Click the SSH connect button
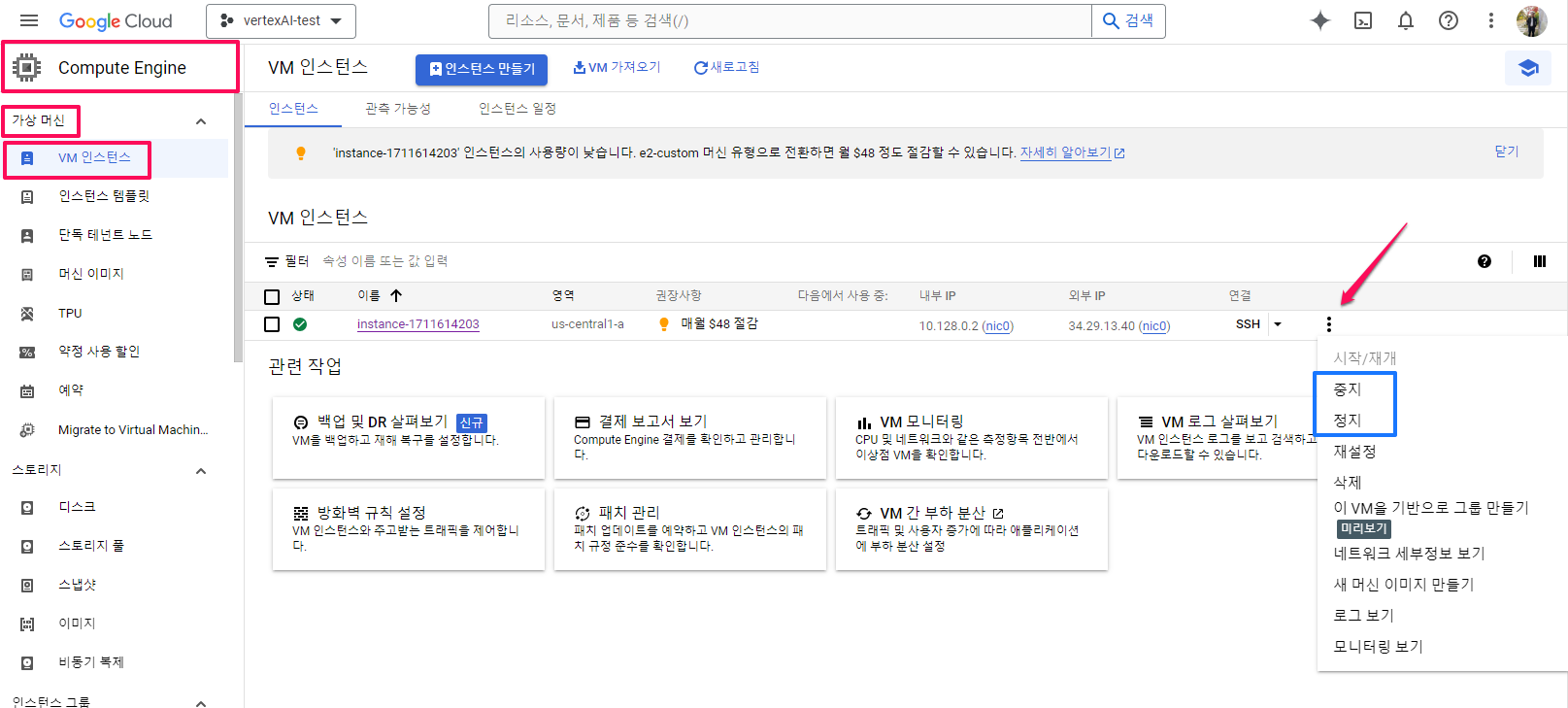 coord(1248,324)
